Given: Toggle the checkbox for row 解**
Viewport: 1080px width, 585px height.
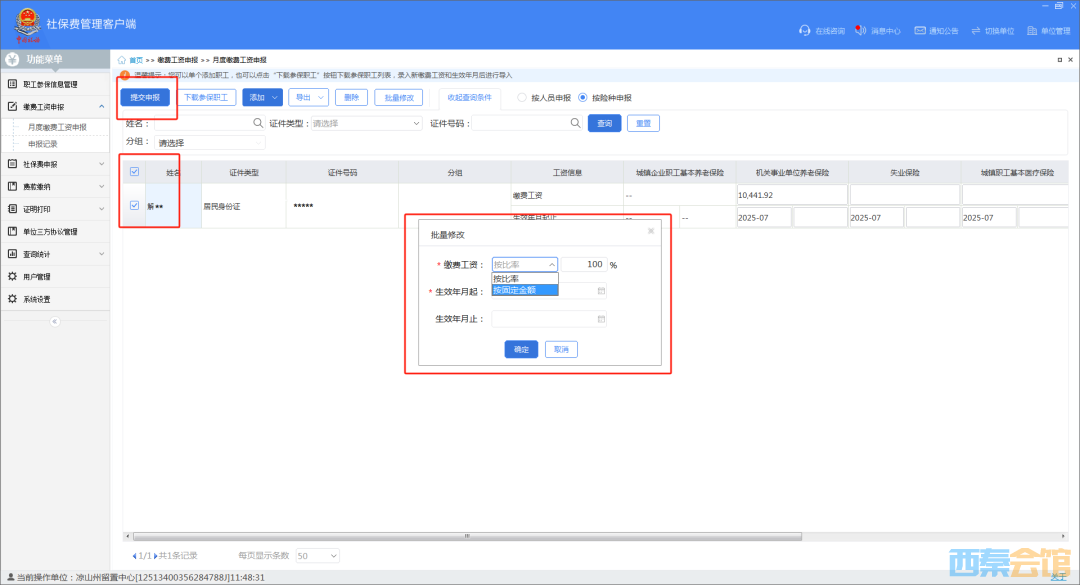Looking at the screenshot, I should 135,206.
